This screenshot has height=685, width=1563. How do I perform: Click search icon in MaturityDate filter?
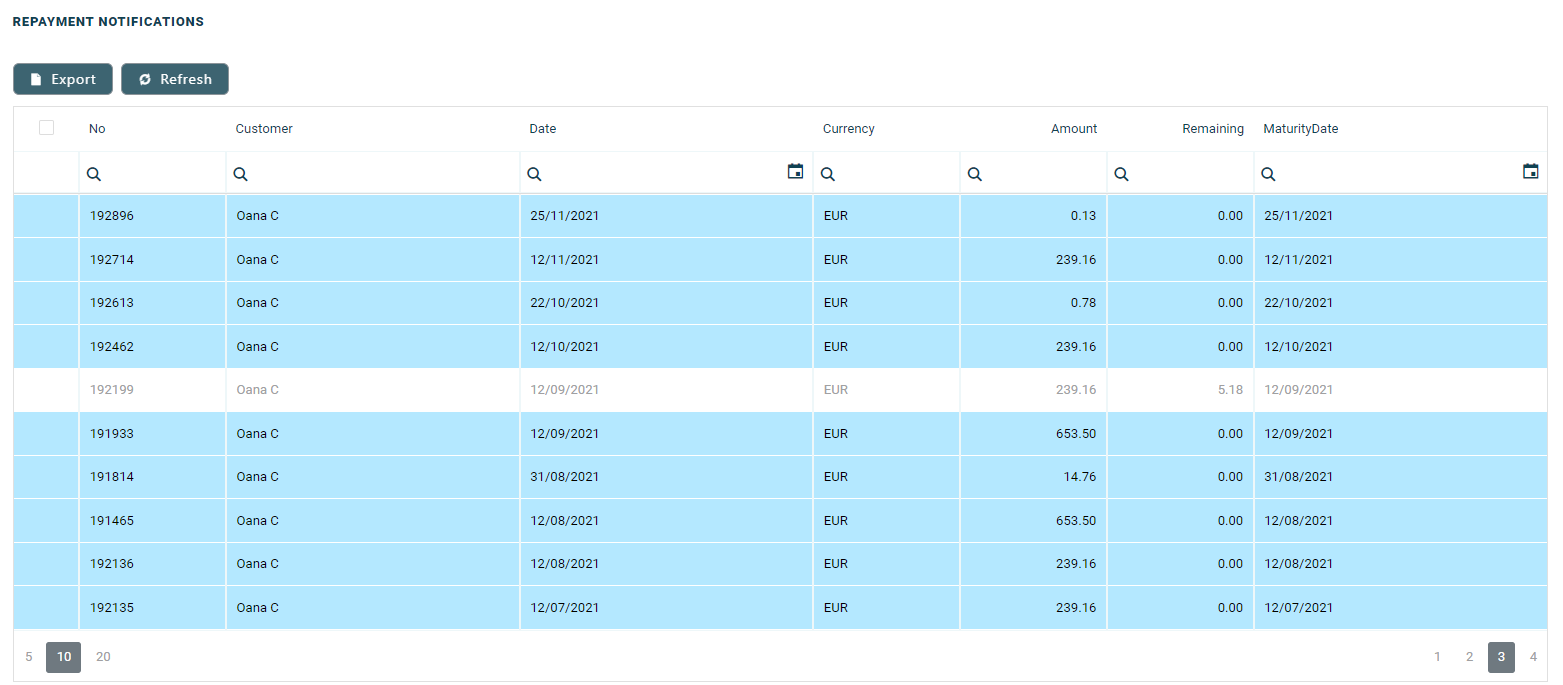click(1268, 174)
